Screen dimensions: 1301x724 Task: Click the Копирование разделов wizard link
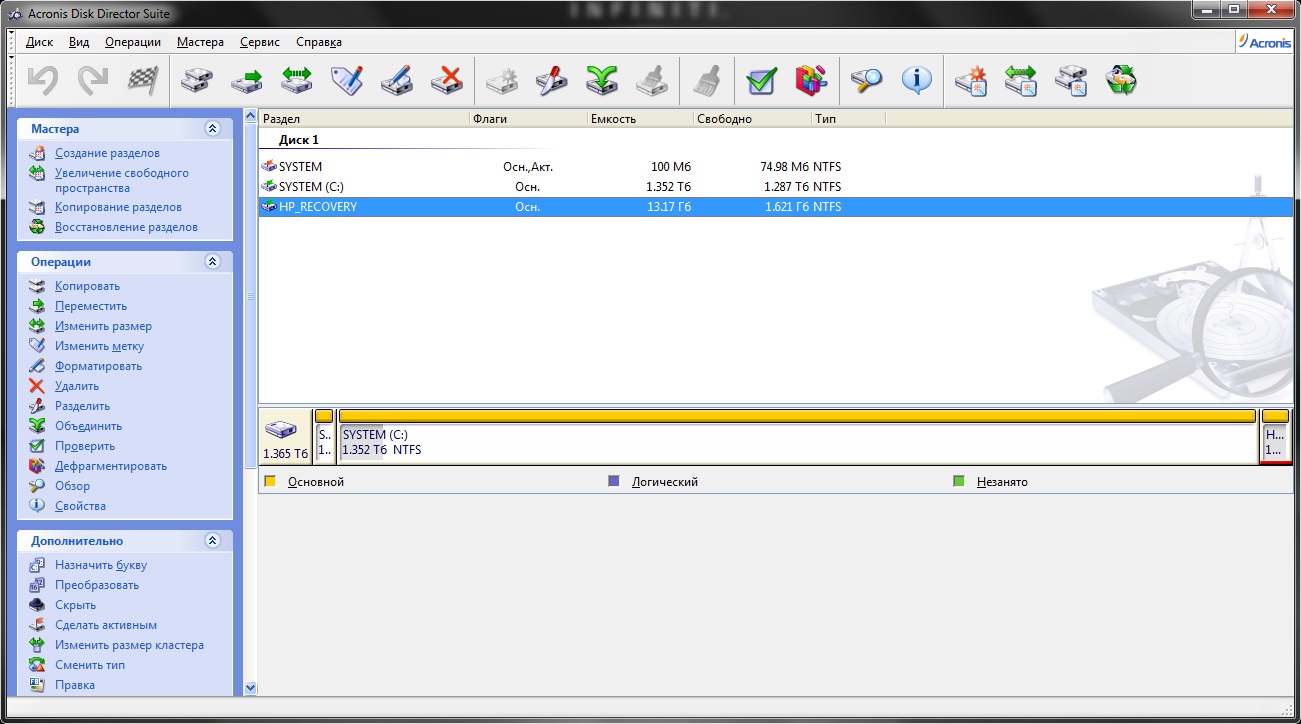118,207
